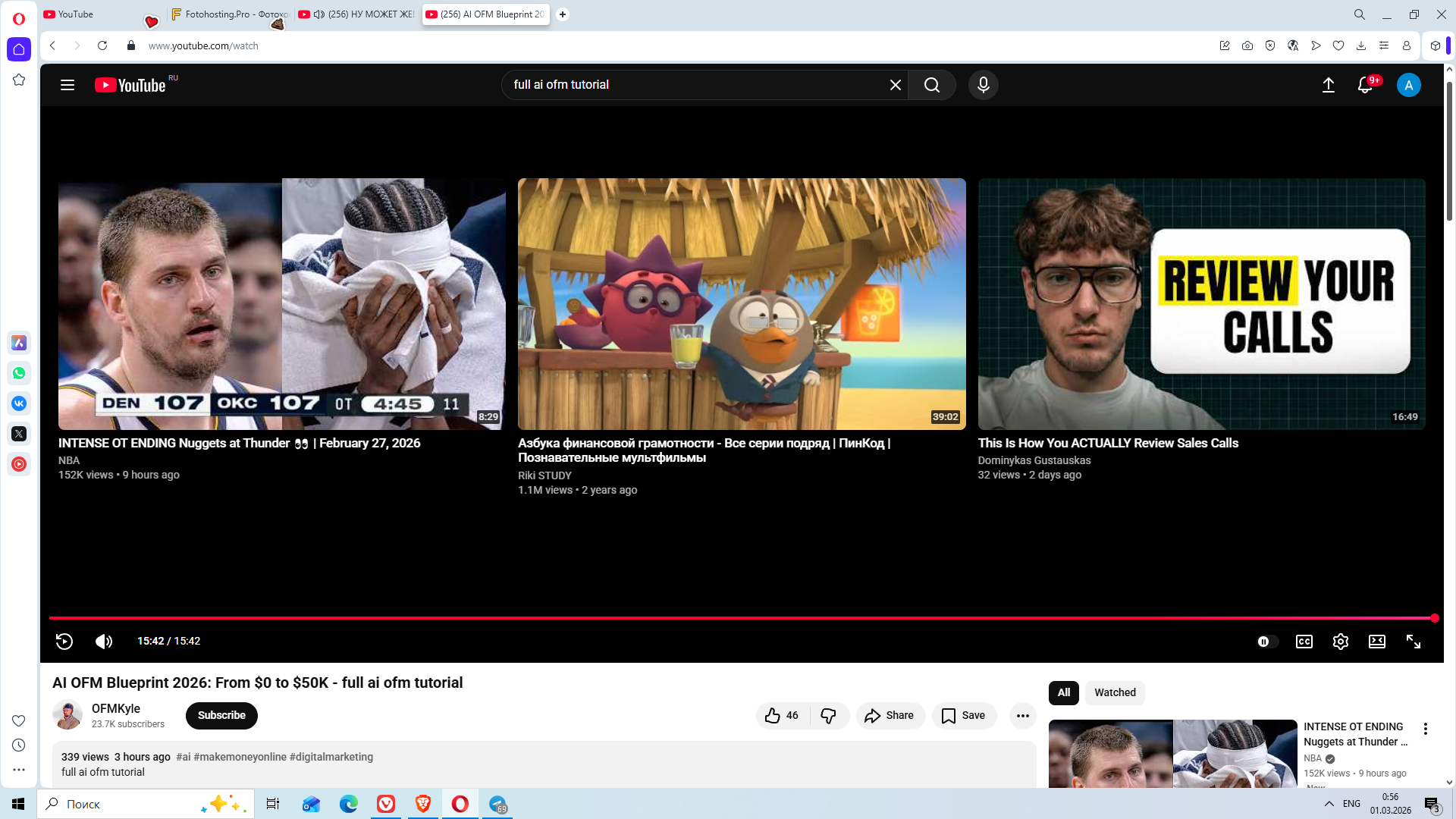The image size is (1456, 819).
Task: Show hidden system tray icons
Action: click(1329, 804)
